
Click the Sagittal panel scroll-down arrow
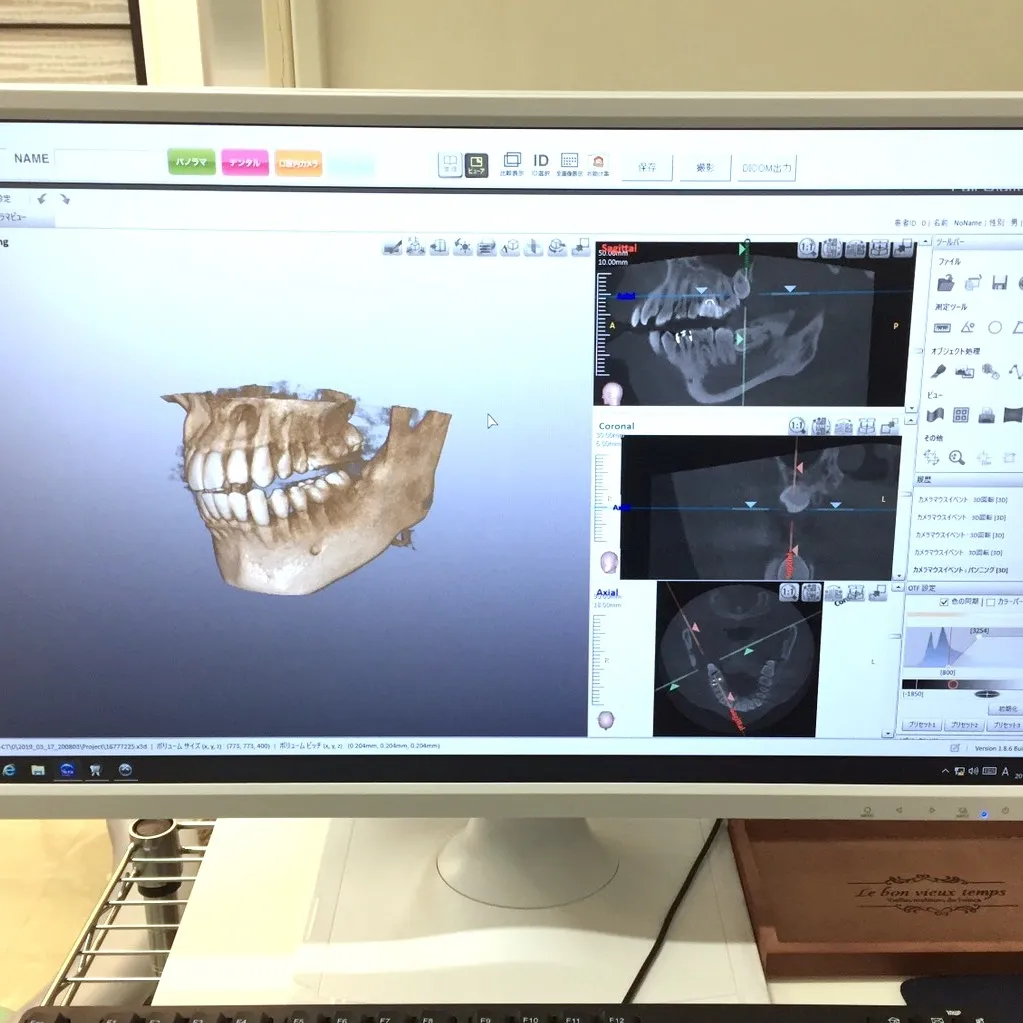(x=911, y=407)
